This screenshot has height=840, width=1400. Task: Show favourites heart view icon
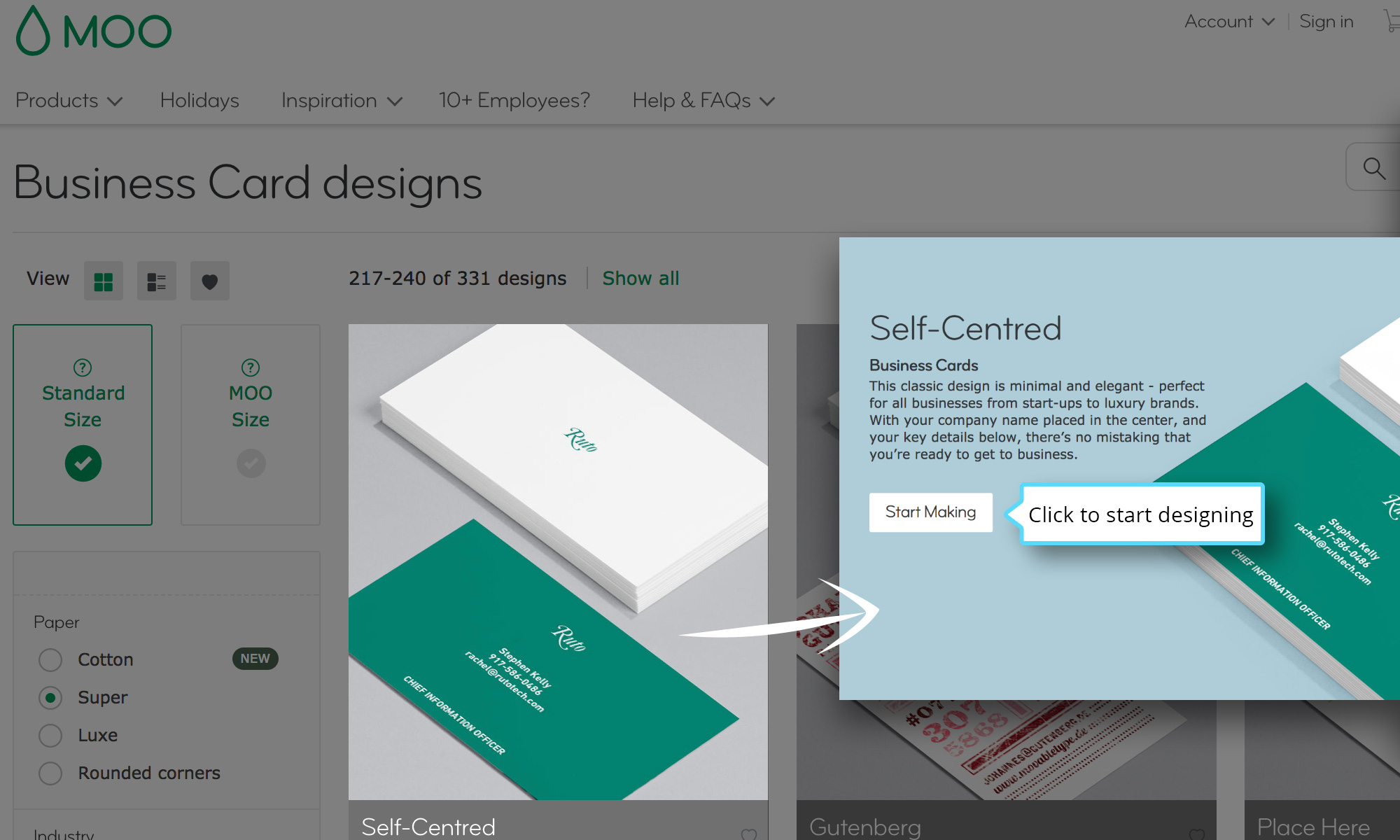210,281
